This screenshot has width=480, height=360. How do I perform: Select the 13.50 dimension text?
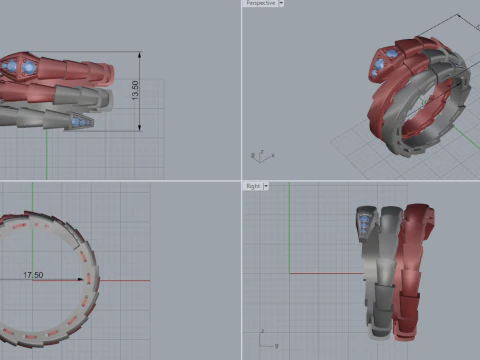[x=135, y=90]
